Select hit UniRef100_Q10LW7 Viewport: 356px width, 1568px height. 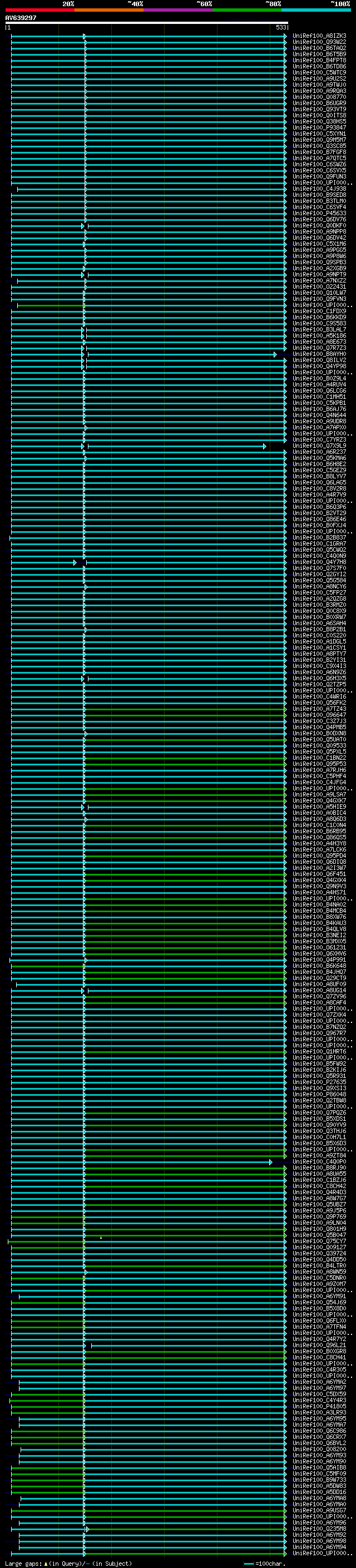[x=319, y=293]
